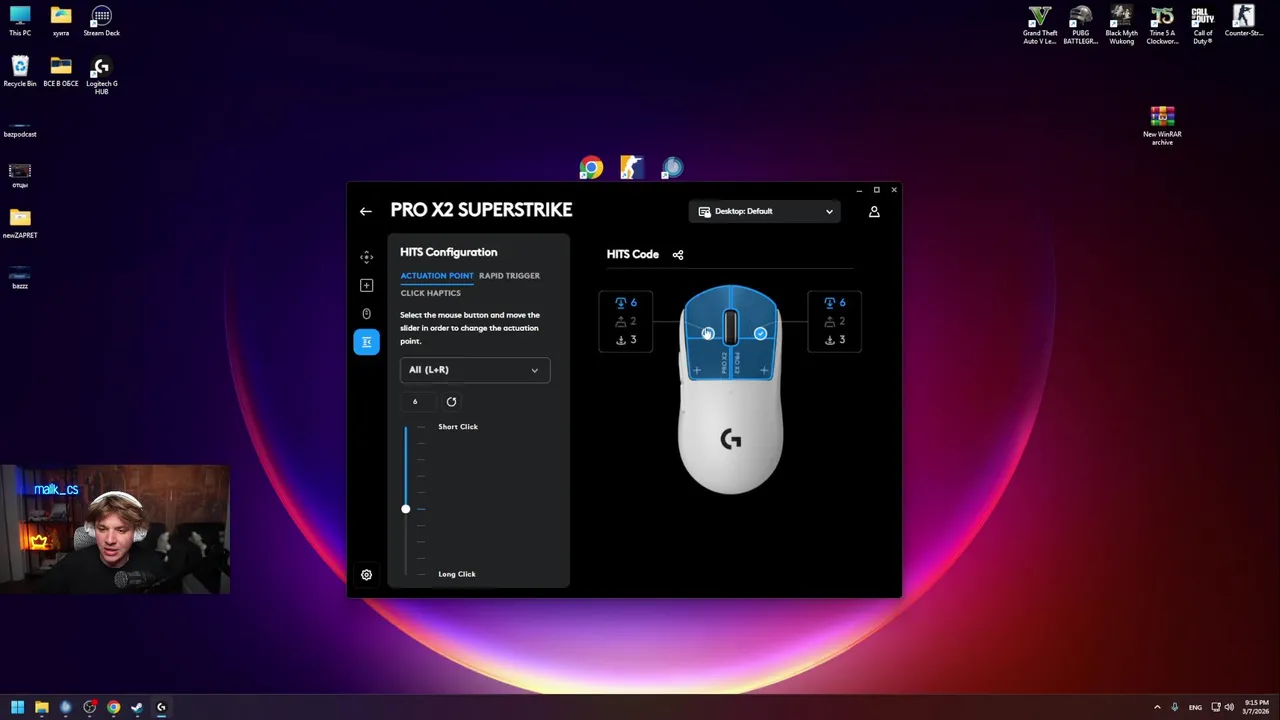The width and height of the screenshot is (1280, 720).
Task: Open Windows Start menu
Action: pyautogui.click(x=17, y=707)
